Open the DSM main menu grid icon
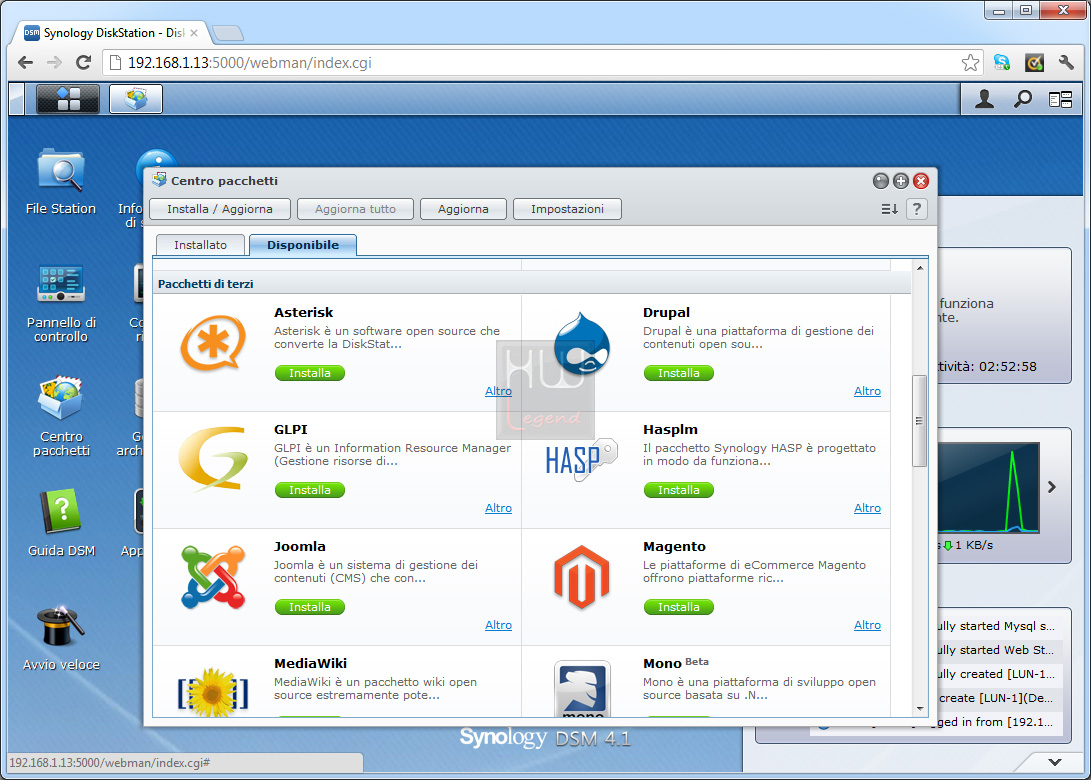 (67, 99)
